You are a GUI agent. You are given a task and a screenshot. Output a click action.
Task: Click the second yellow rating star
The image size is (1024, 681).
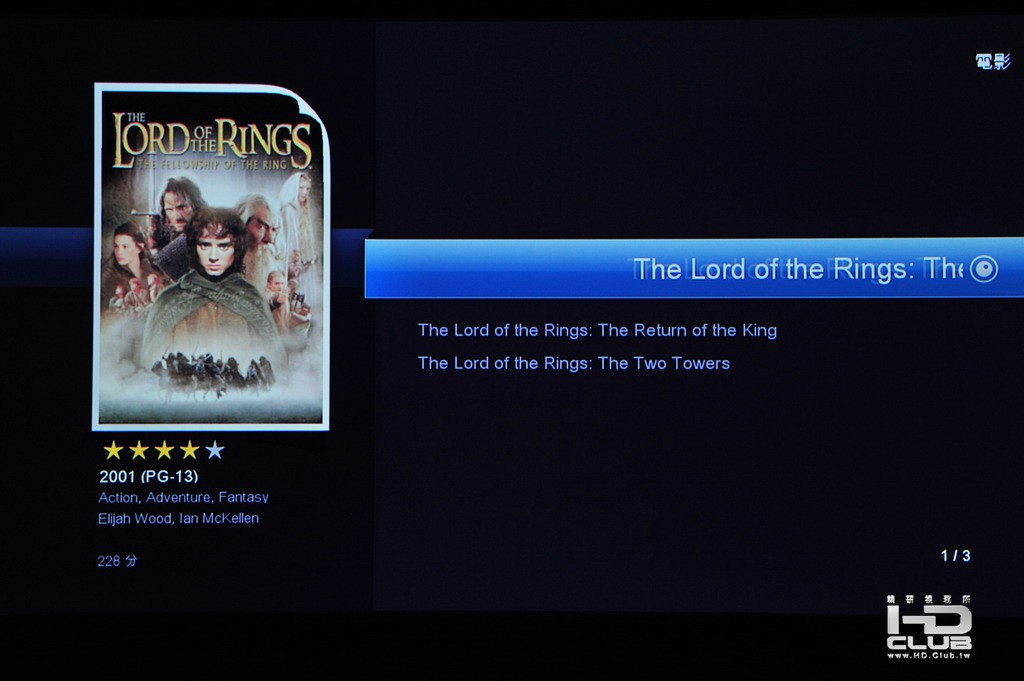pyautogui.click(x=138, y=450)
